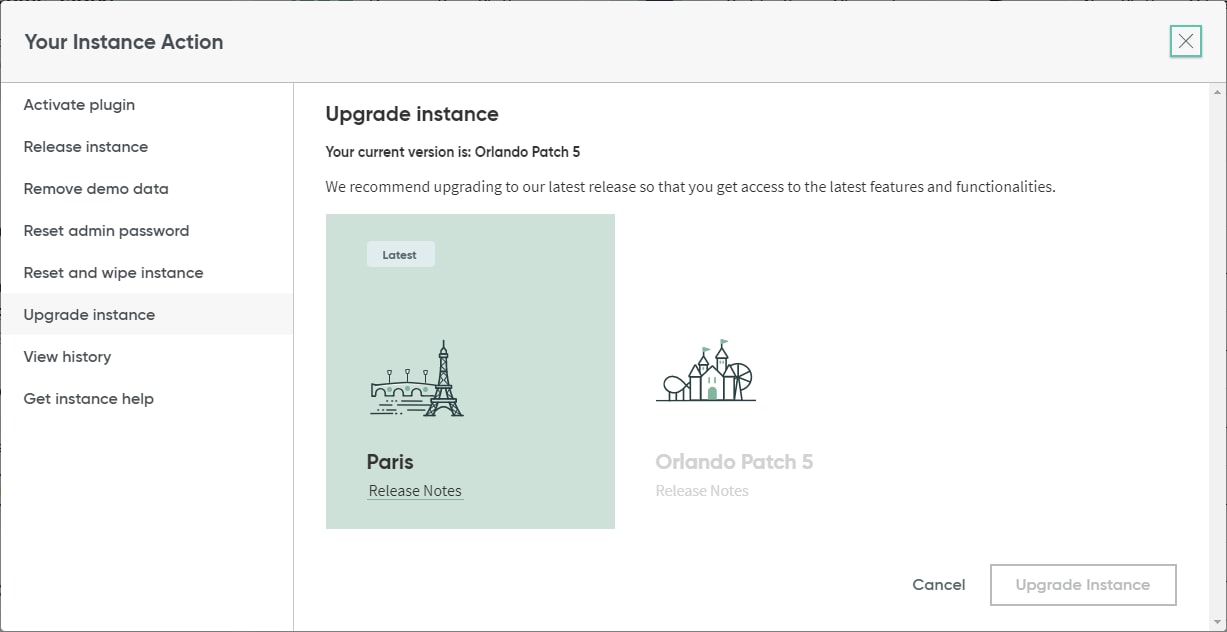1227x632 pixels.
Task: Open the Paris Release Notes link
Action: (415, 490)
